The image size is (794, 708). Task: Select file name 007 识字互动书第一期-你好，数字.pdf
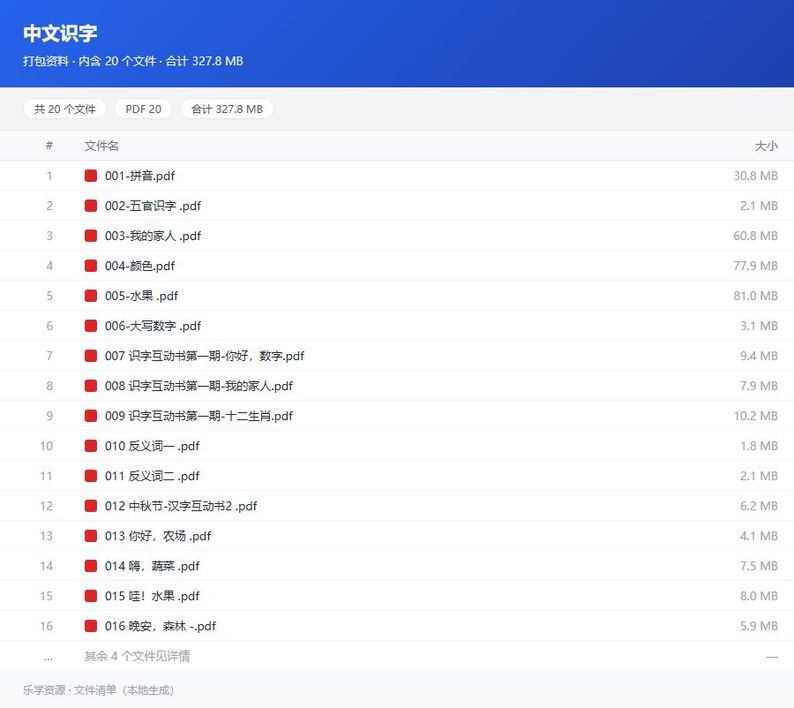tap(205, 356)
